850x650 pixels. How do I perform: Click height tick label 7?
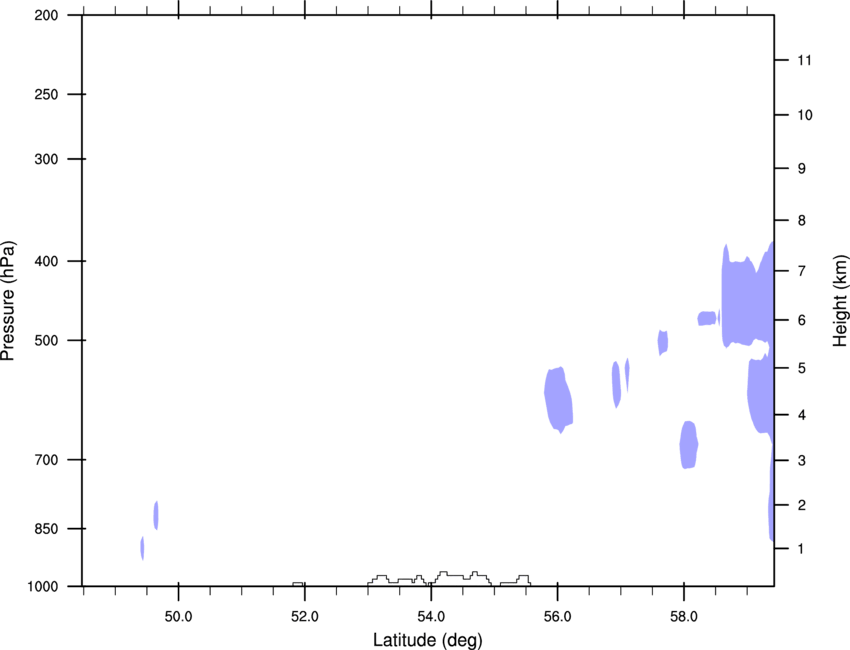coord(802,271)
